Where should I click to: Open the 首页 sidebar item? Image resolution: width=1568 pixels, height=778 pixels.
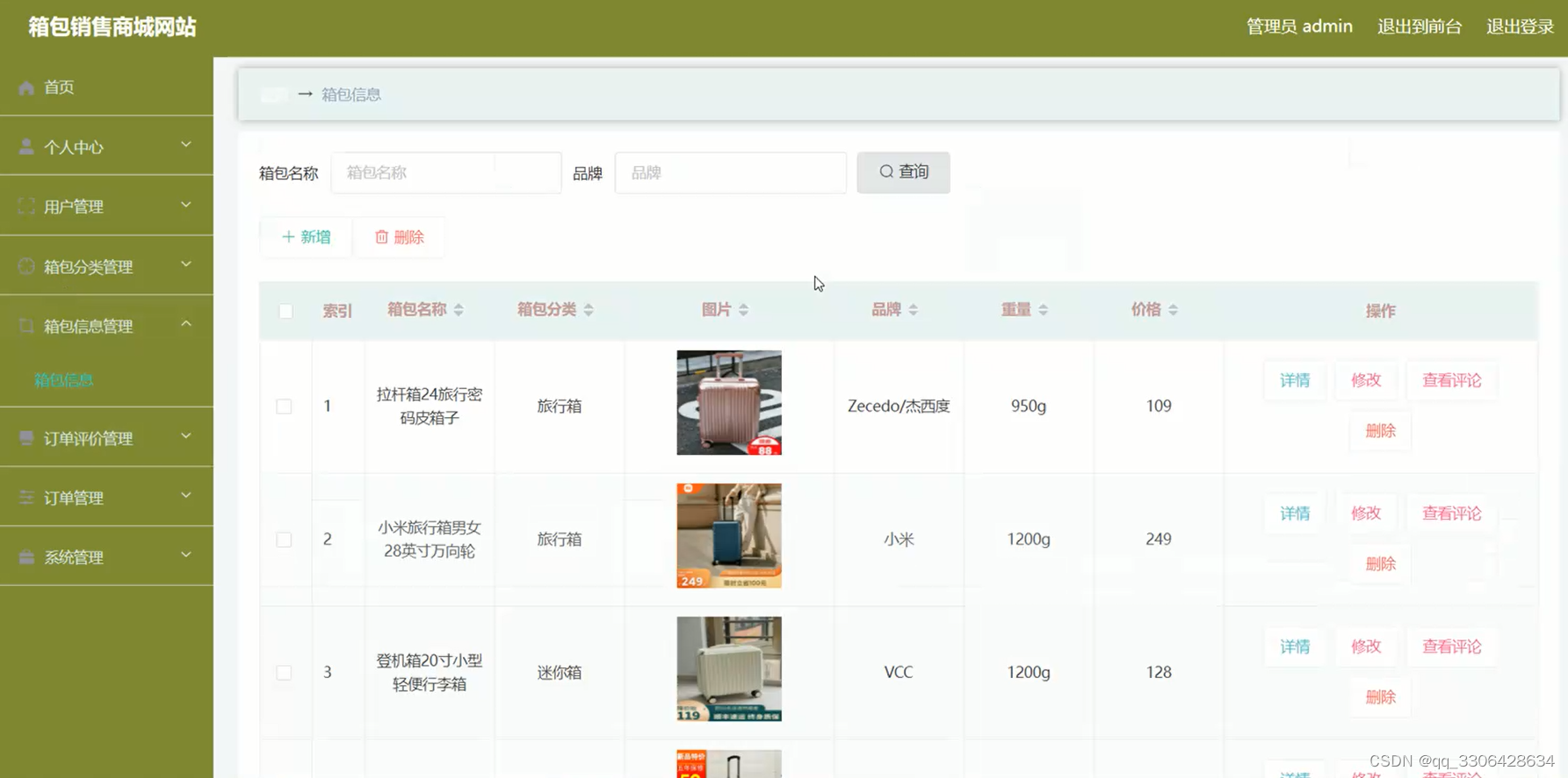pos(106,87)
